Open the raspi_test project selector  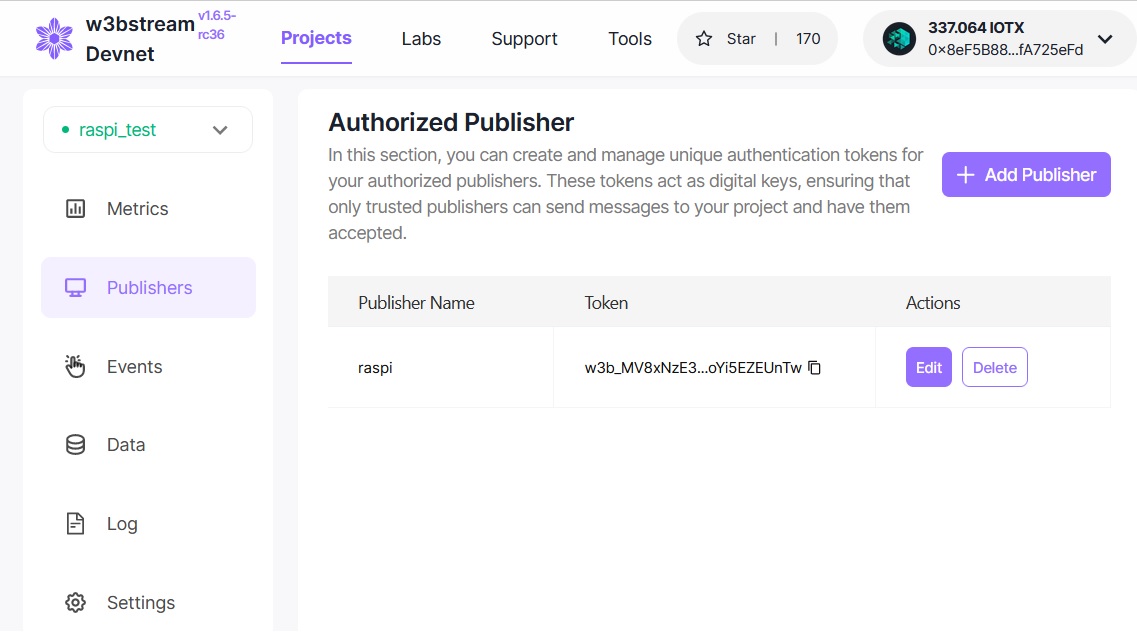click(x=148, y=130)
